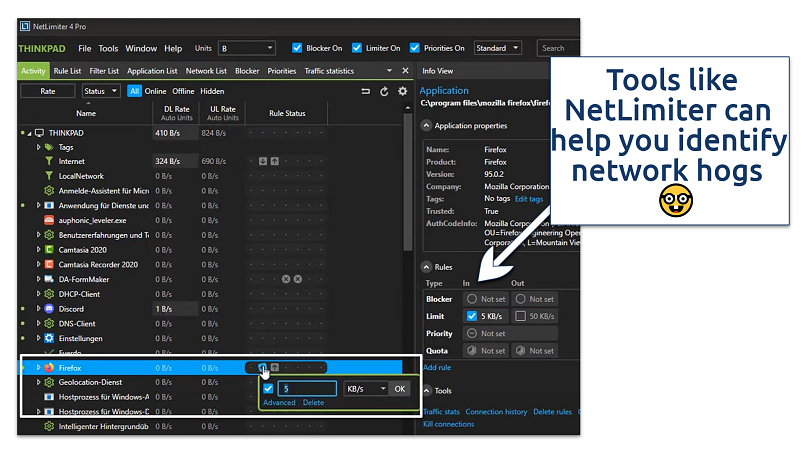
Task: Expand the Tags tree node
Action: (39, 147)
